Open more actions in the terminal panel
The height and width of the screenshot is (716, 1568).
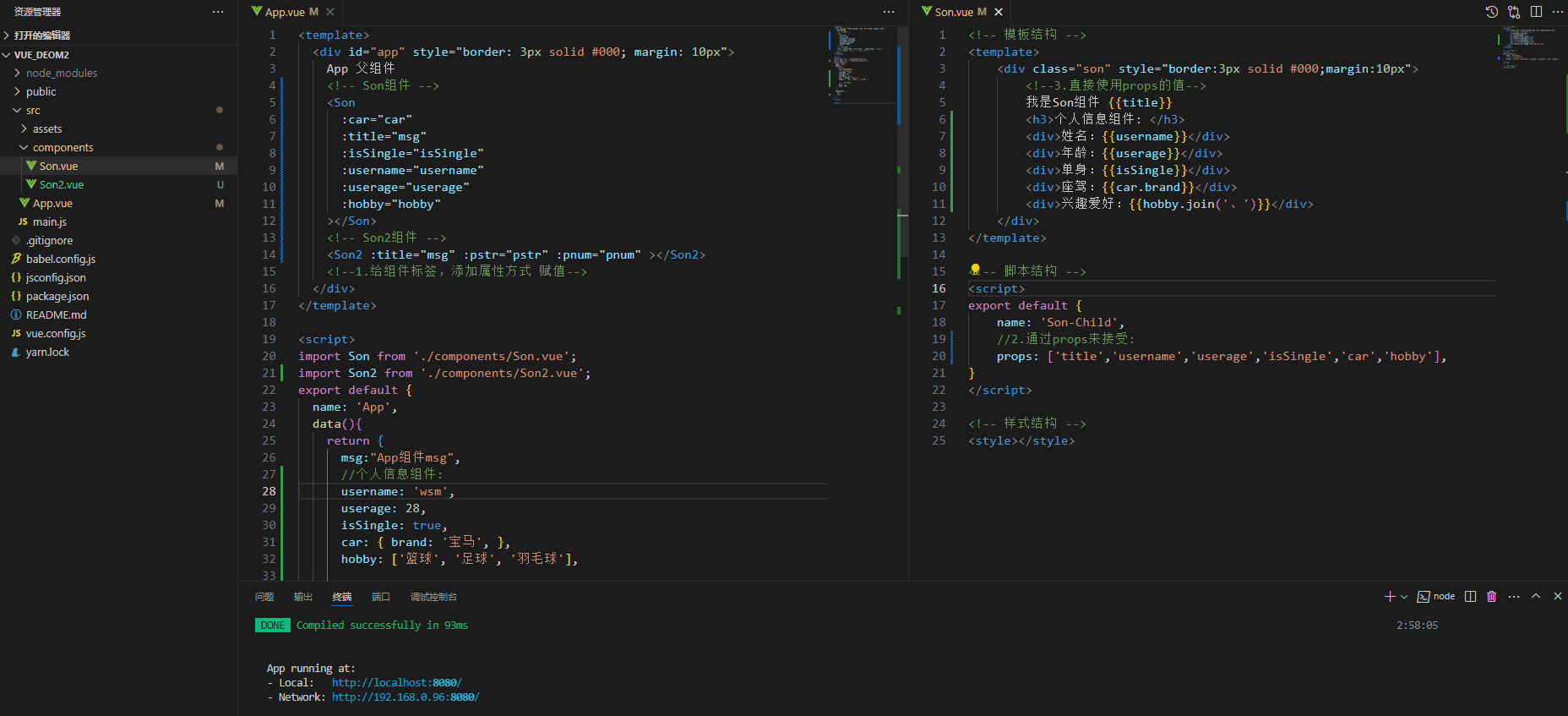point(1514,597)
